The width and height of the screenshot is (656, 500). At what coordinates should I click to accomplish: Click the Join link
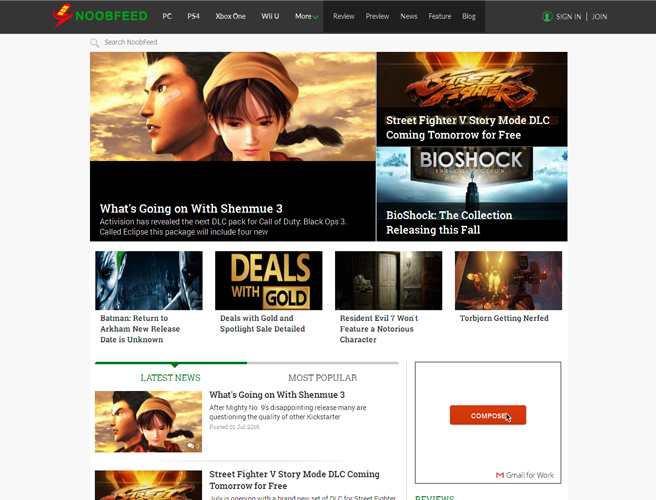coord(600,17)
